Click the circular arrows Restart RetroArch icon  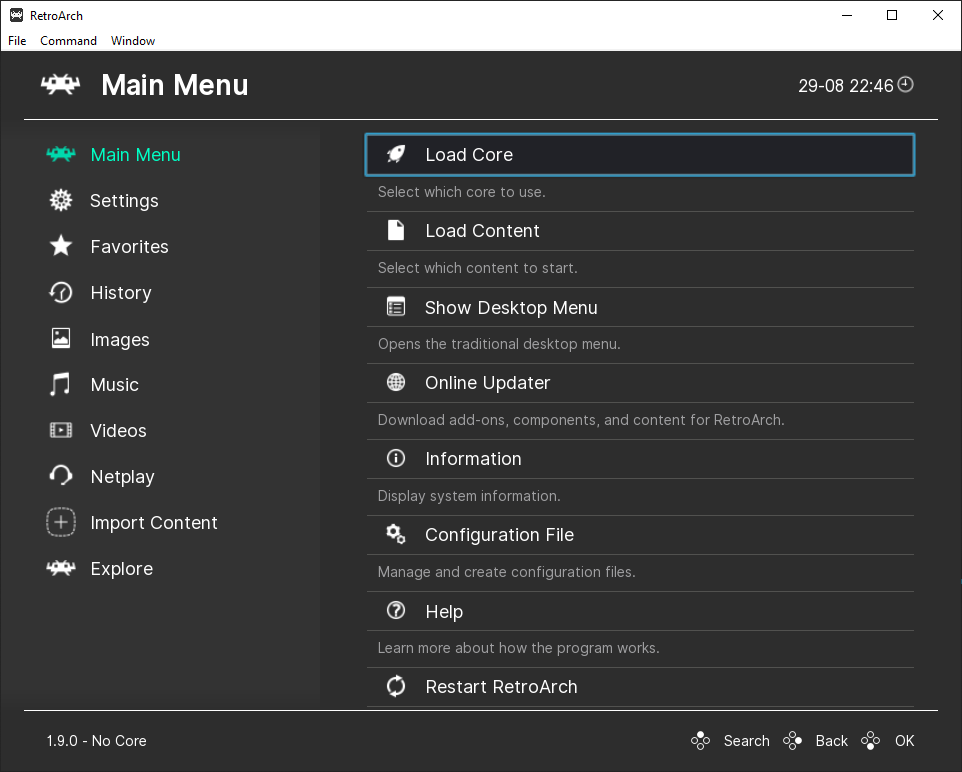(x=396, y=687)
